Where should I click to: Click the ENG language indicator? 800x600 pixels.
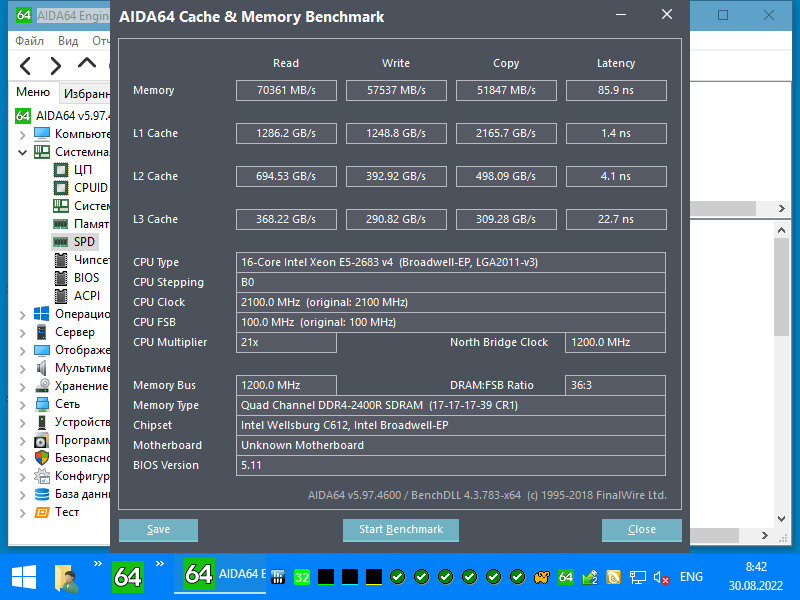tap(691, 577)
